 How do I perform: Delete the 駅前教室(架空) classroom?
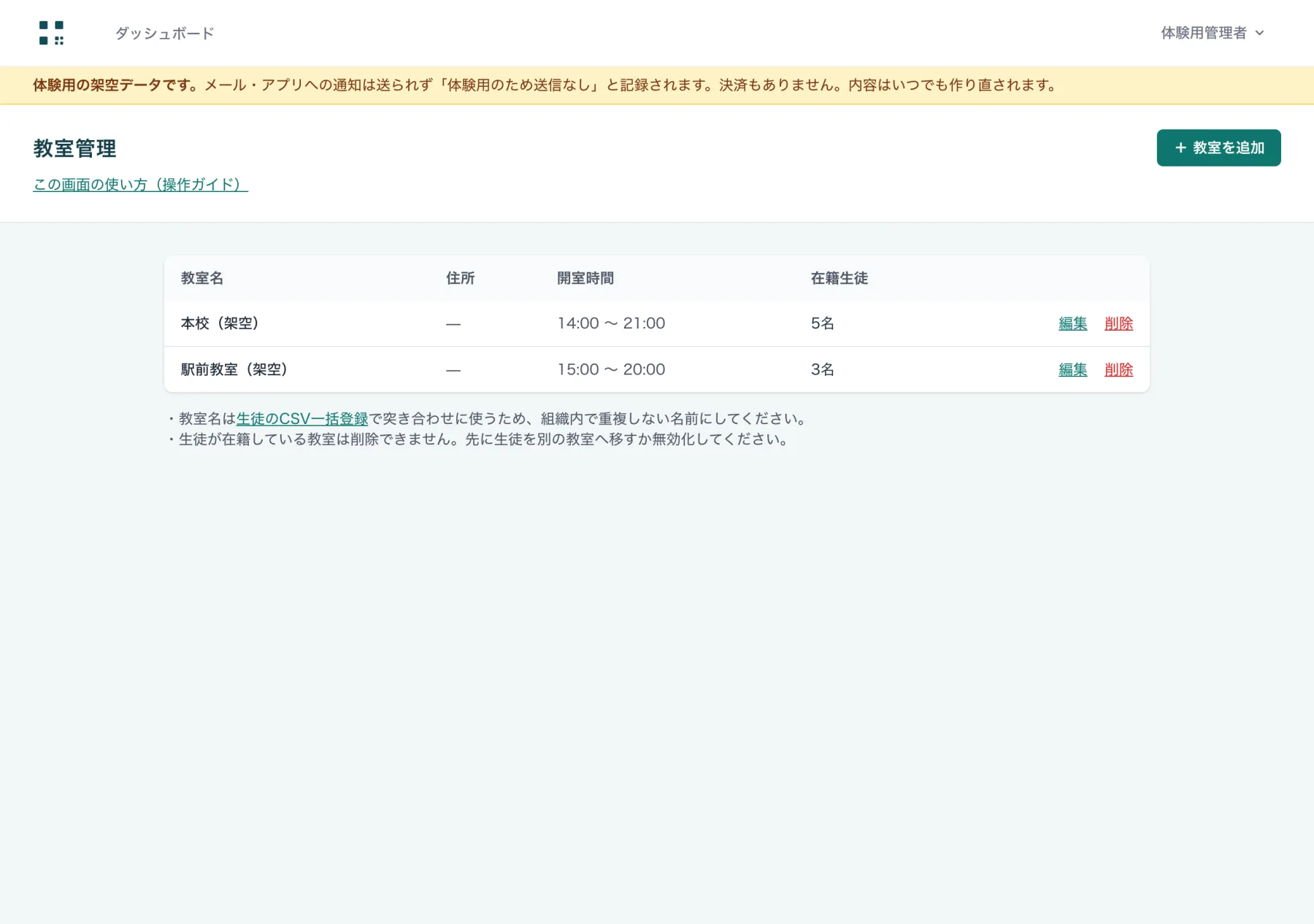tap(1118, 369)
